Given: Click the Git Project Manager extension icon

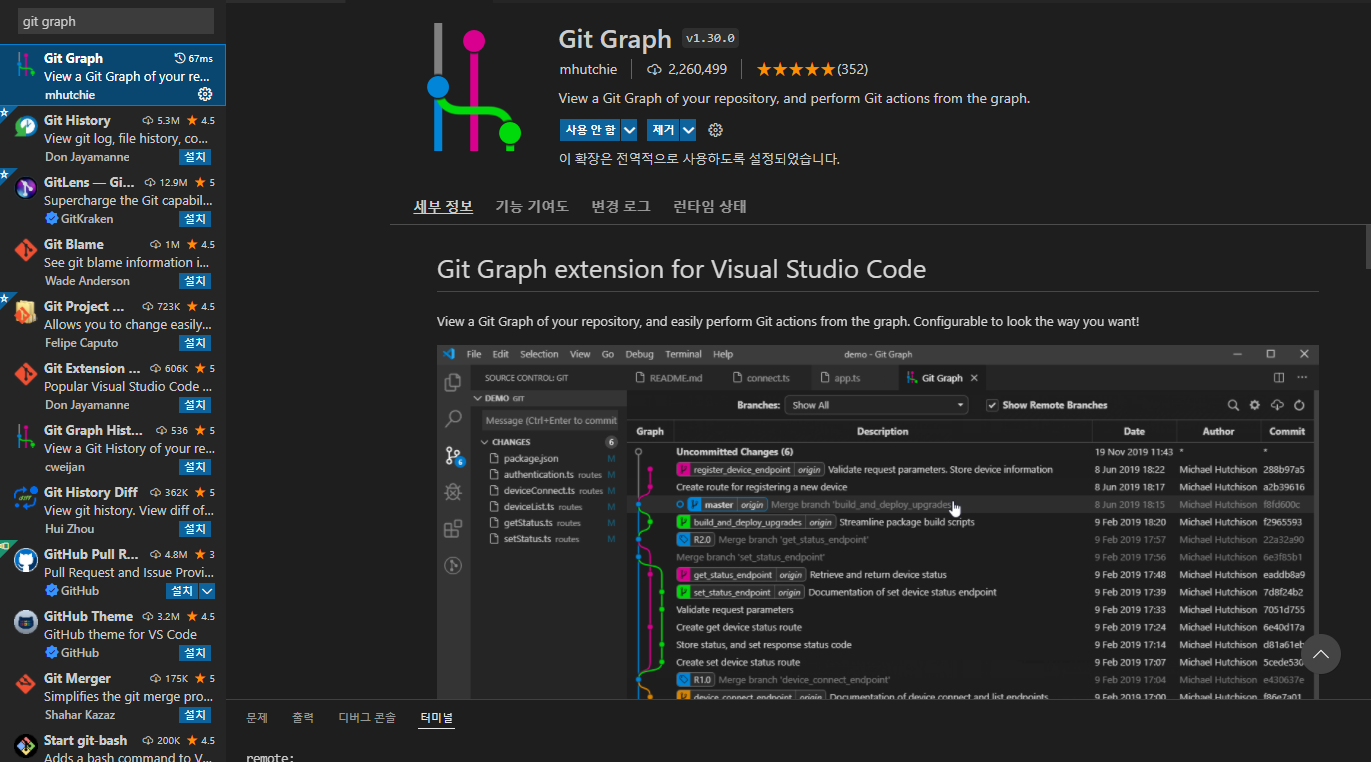Looking at the screenshot, I should click(26, 314).
